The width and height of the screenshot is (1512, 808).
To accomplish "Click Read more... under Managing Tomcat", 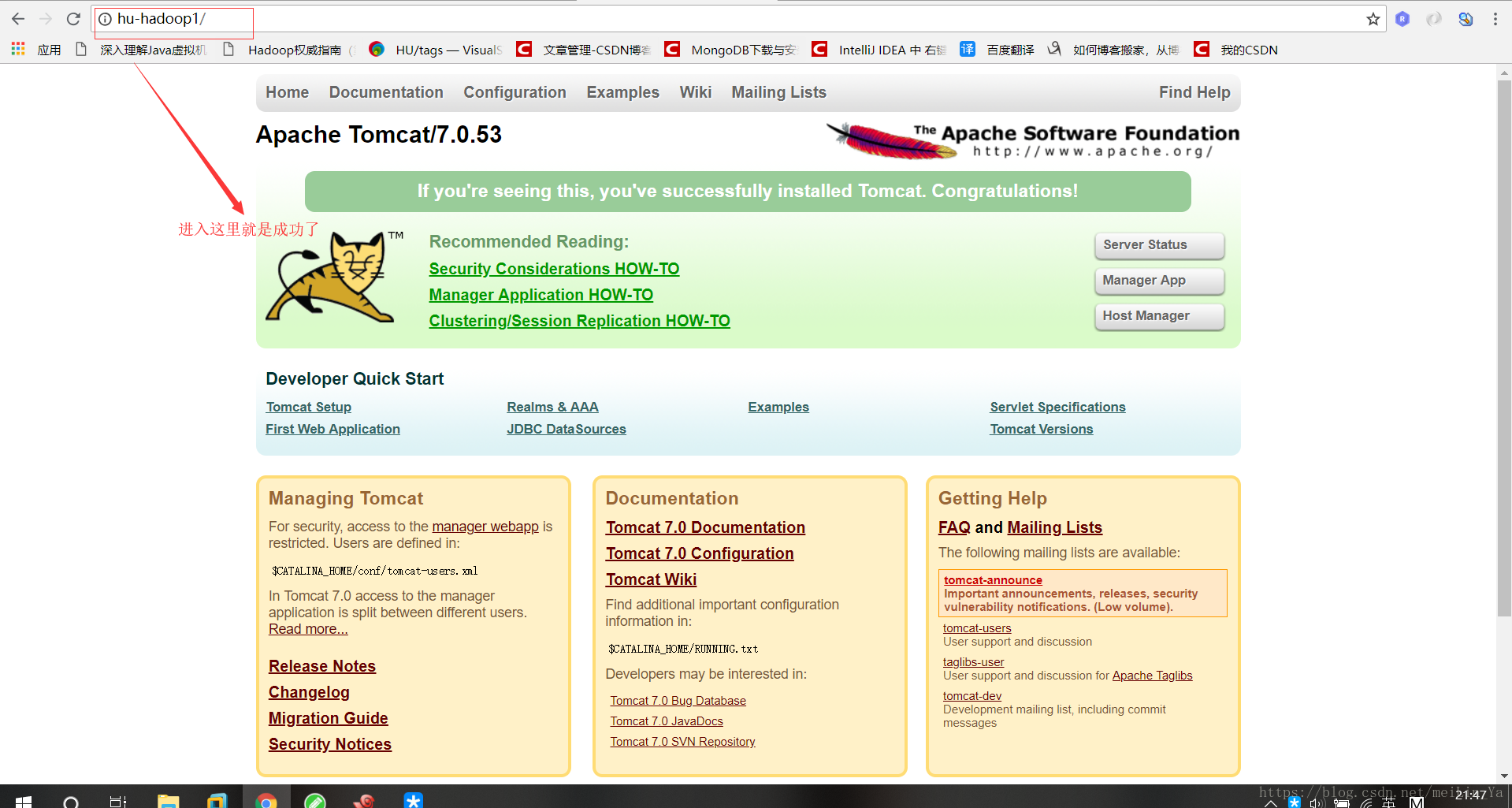I will pos(308,629).
